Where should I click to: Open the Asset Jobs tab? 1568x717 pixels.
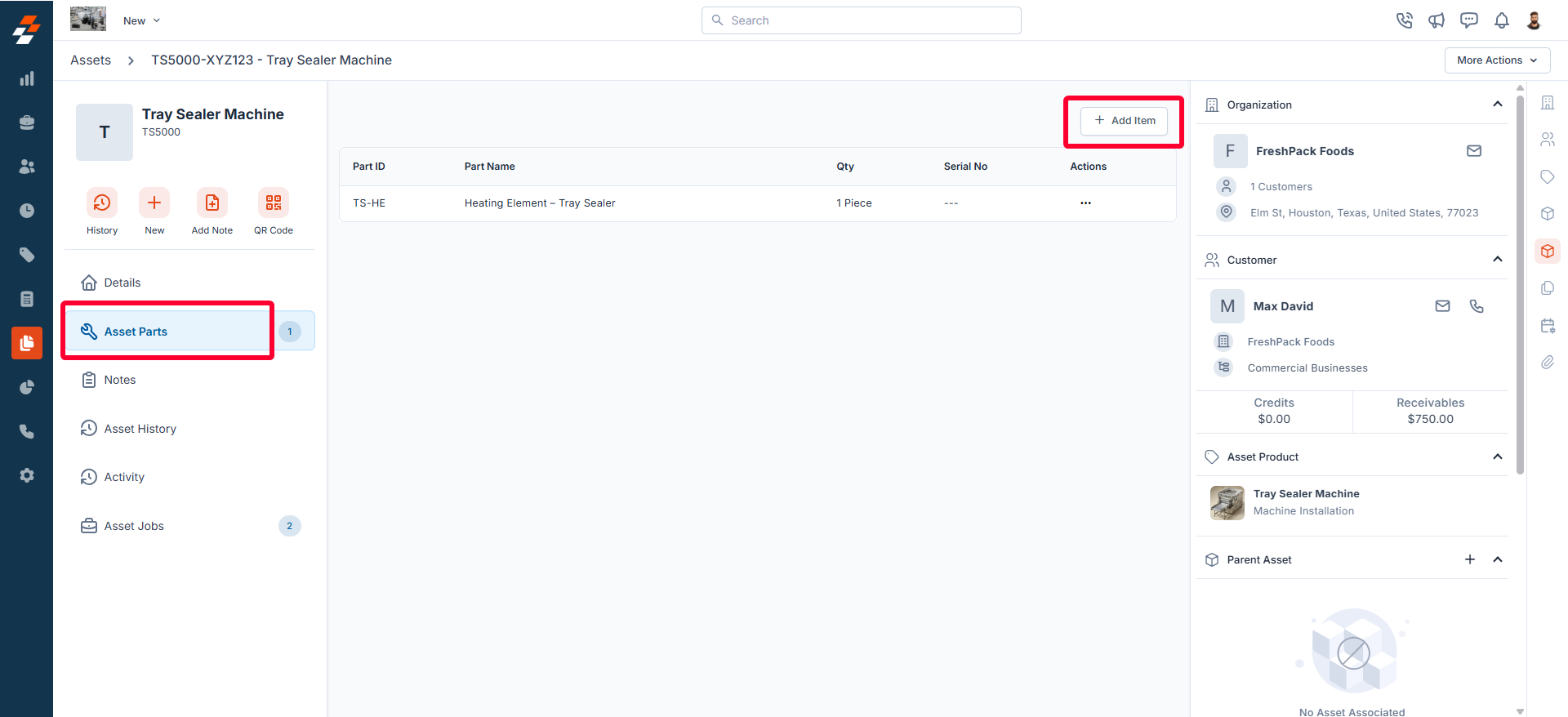(189, 526)
